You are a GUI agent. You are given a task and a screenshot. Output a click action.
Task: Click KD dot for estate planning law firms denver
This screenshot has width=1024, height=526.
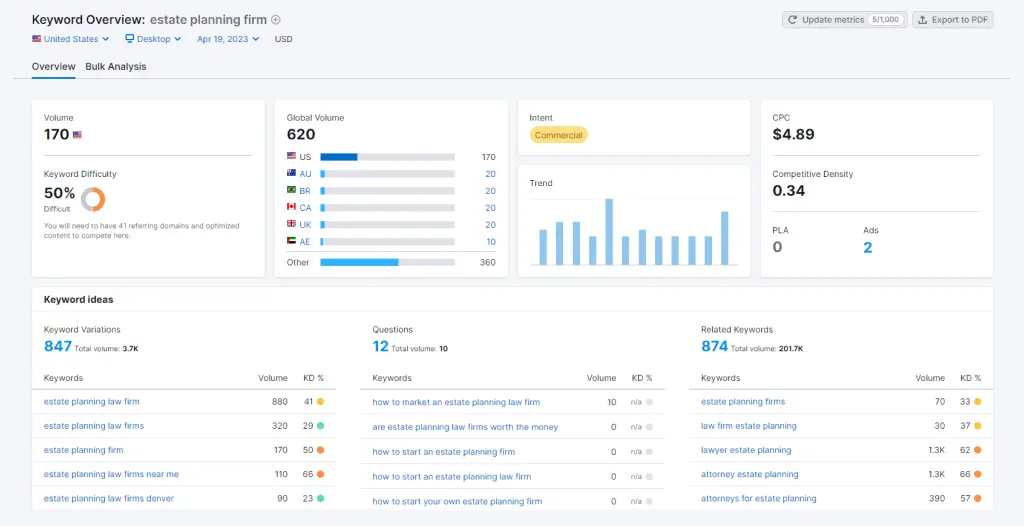321,498
